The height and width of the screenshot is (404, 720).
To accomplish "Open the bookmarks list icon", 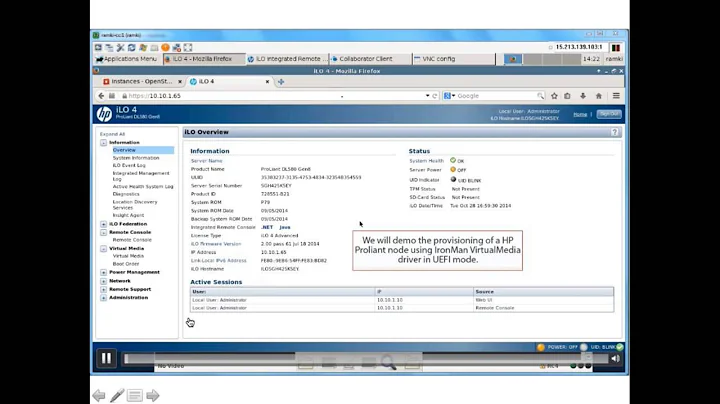I will pyautogui.click(x=568, y=95).
